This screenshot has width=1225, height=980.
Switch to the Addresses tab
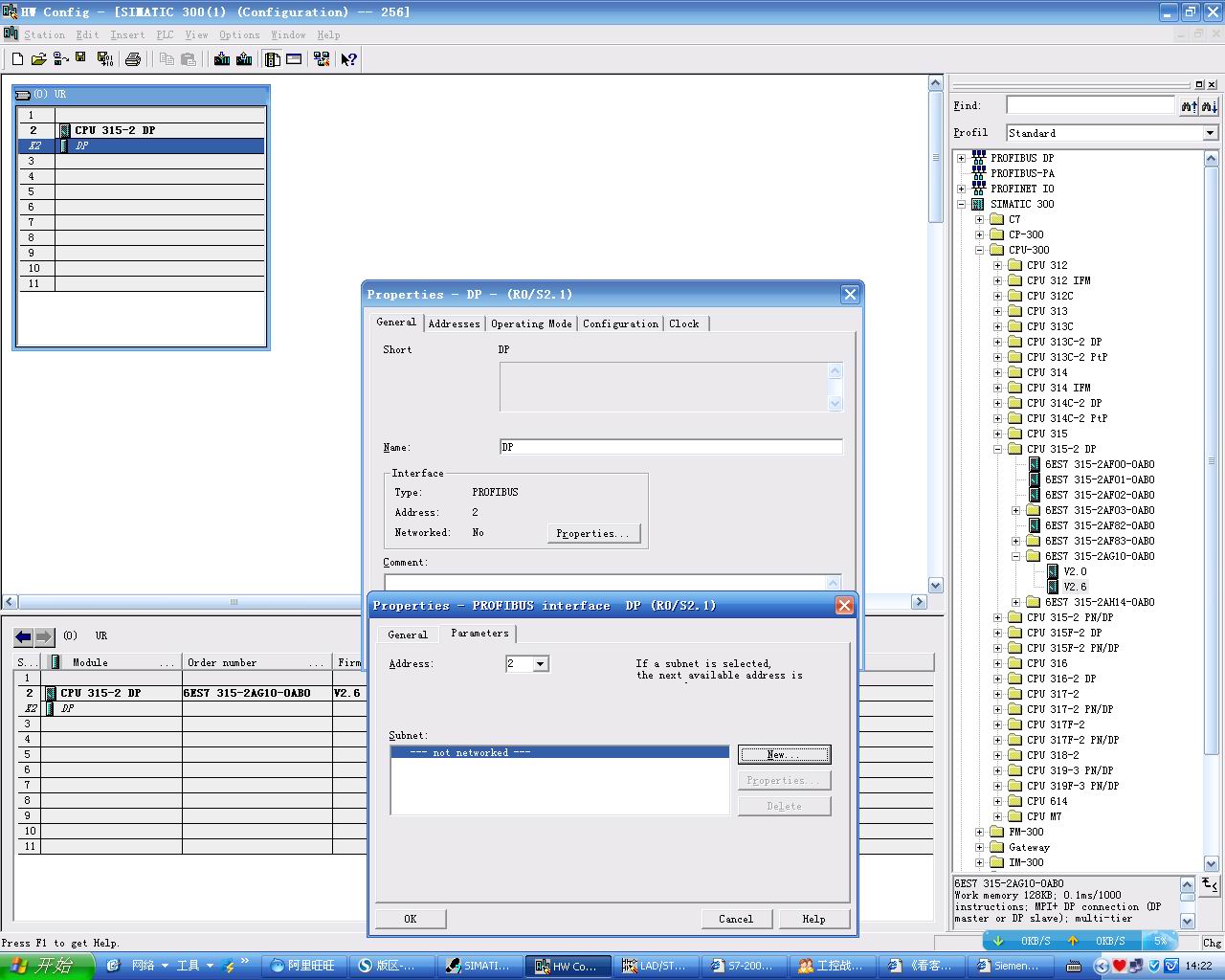pos(455,323)
